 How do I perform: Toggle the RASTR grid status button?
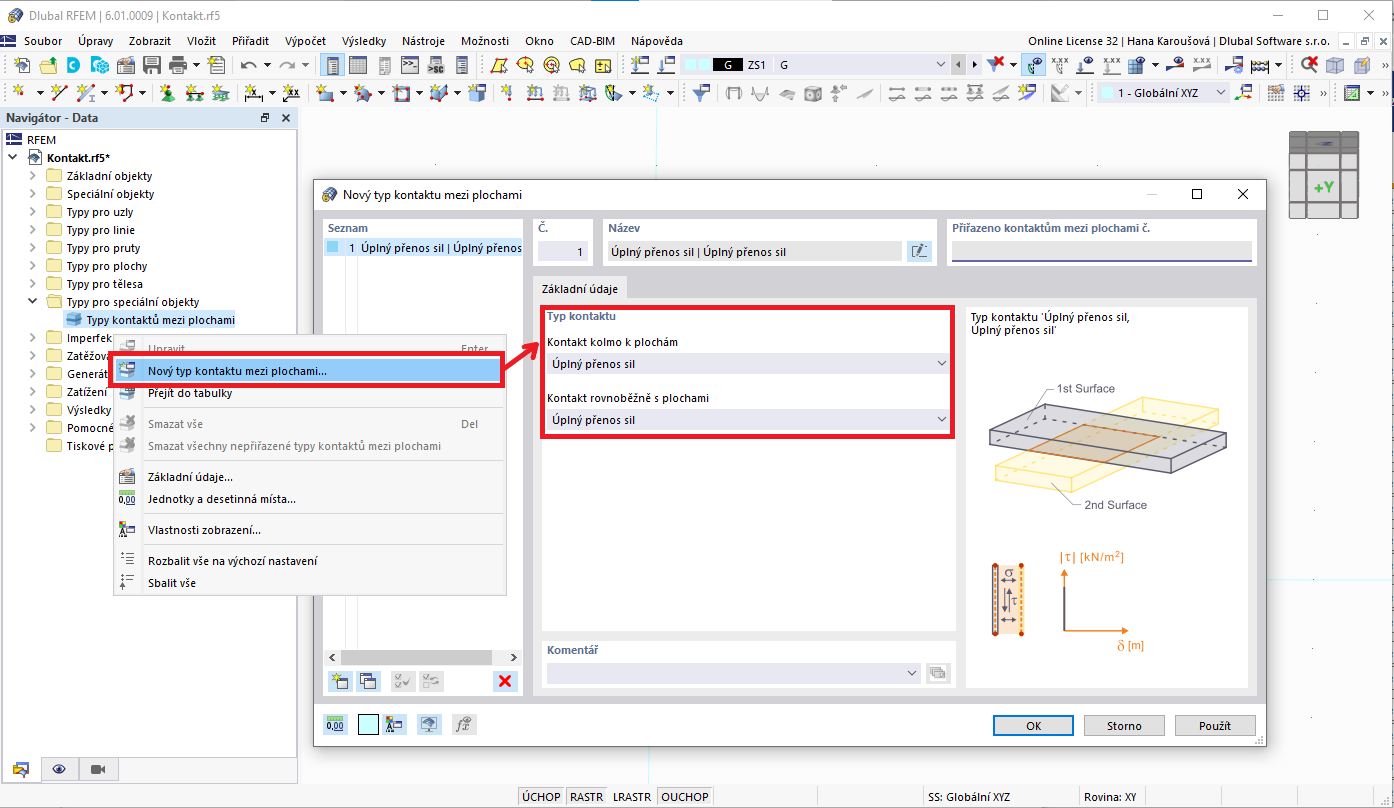587,797
